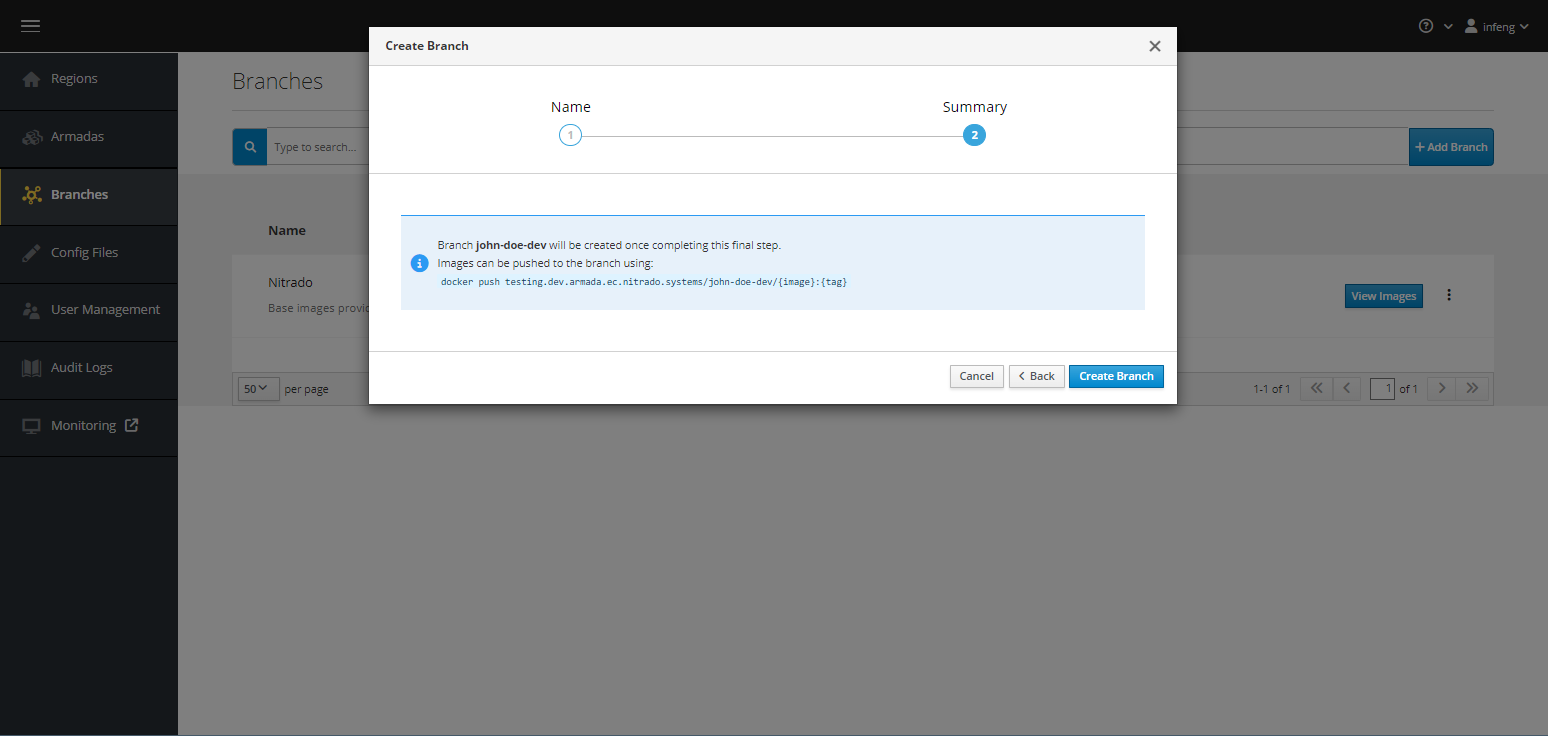Click View Images for Nitrado
Viewport: 1548px width, 736px height.
1383,296
